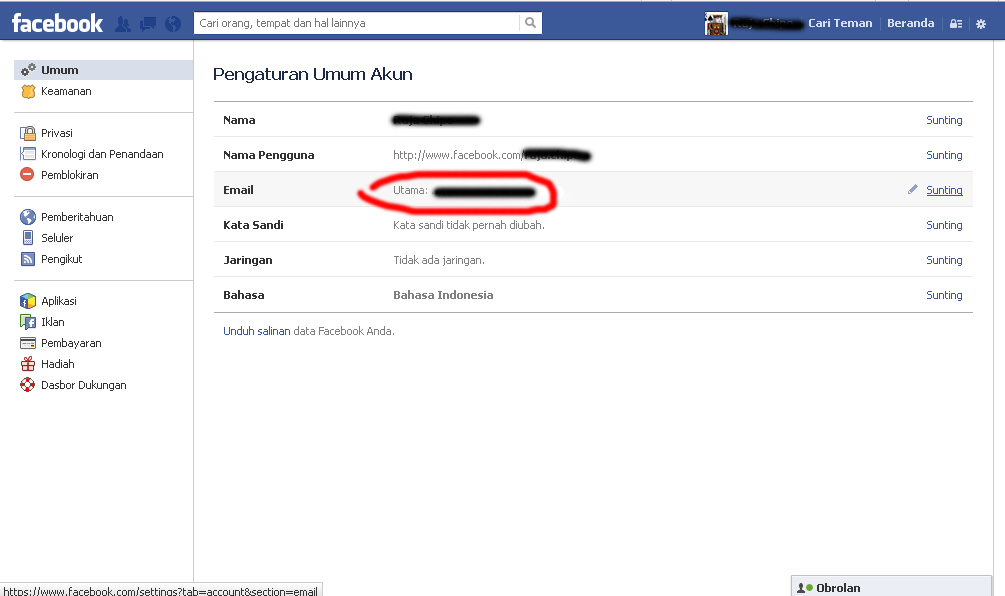The height and width of the screenshot is (596, 1005).
Task: Click the Kronologi dan Penandaan icon
Action: [x=28, y=154]
